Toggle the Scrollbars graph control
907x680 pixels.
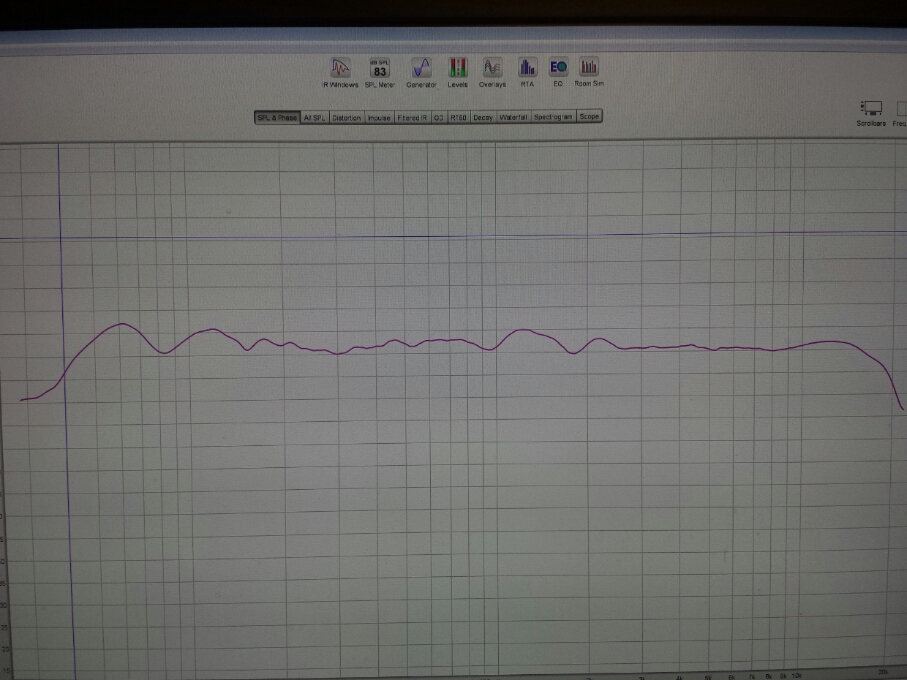point(871,113)
